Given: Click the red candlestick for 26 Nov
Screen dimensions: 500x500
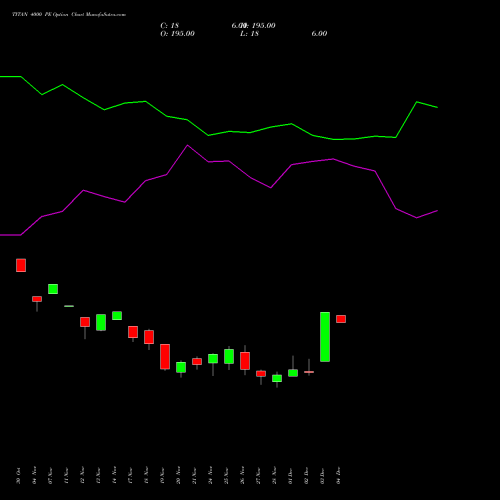Looking at the screenshot, I should coord(245,361).
